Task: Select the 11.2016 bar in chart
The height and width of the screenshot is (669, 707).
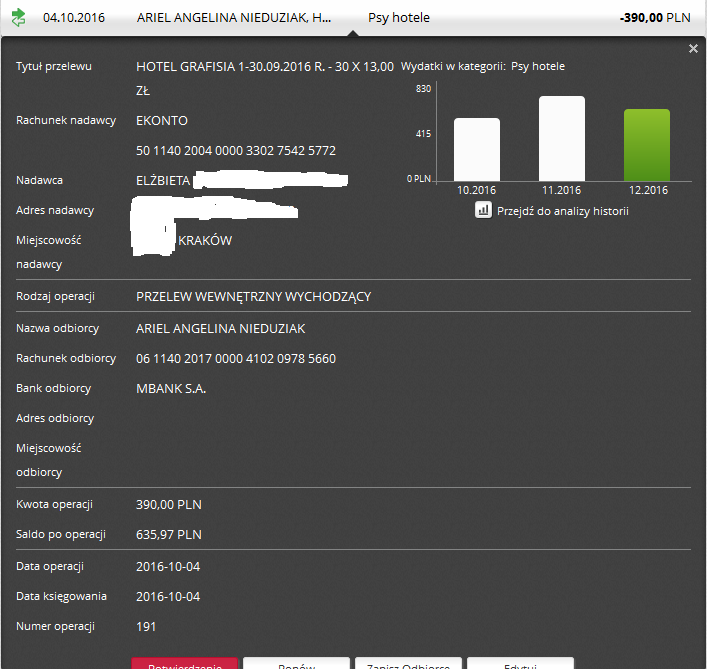Action: [x=561, y=138]
